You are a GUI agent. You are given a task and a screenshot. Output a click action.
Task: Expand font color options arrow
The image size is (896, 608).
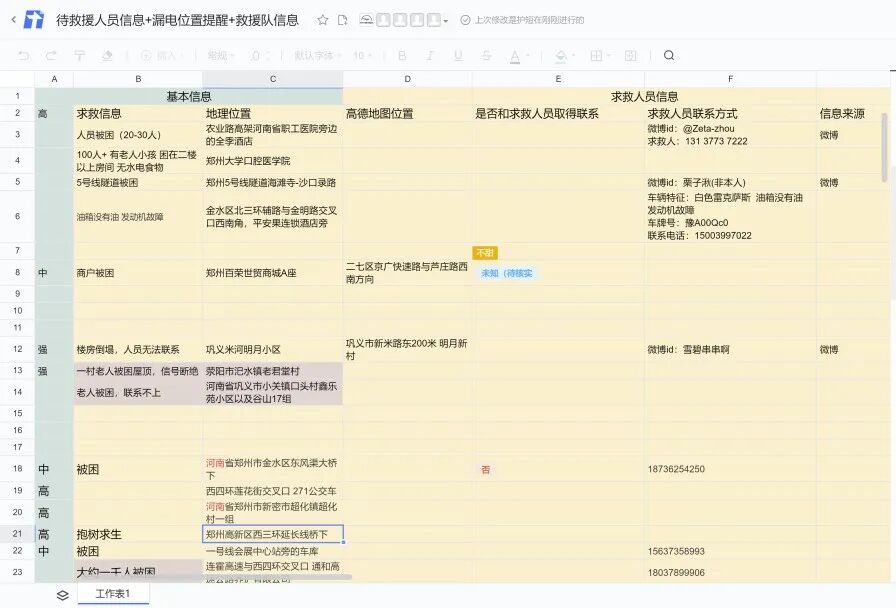tap(527, 56)
